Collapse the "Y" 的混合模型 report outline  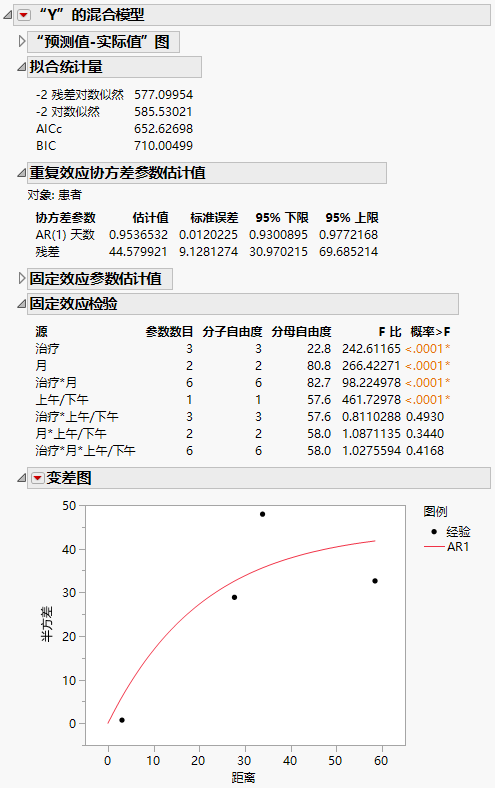(8, 16)
